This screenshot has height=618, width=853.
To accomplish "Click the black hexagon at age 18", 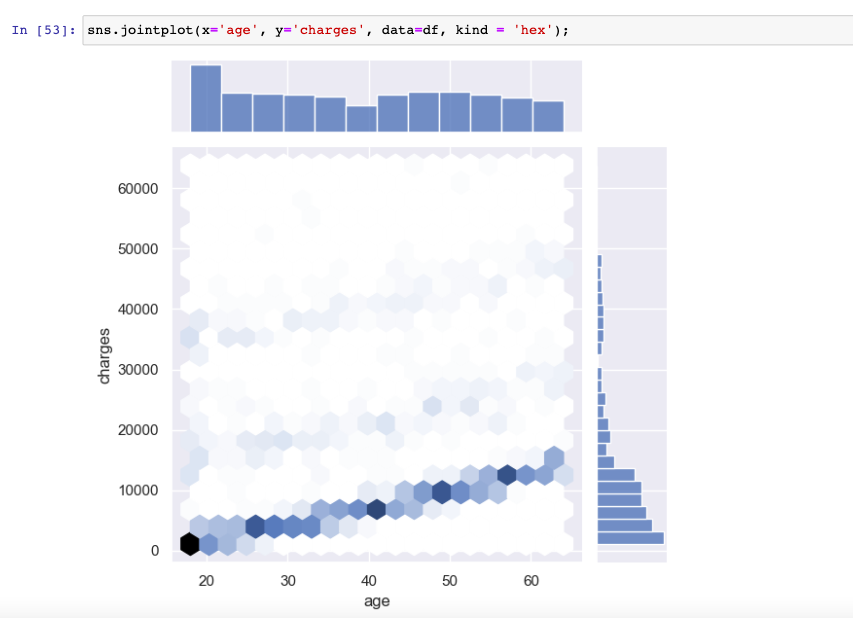I will coord(189,544).
